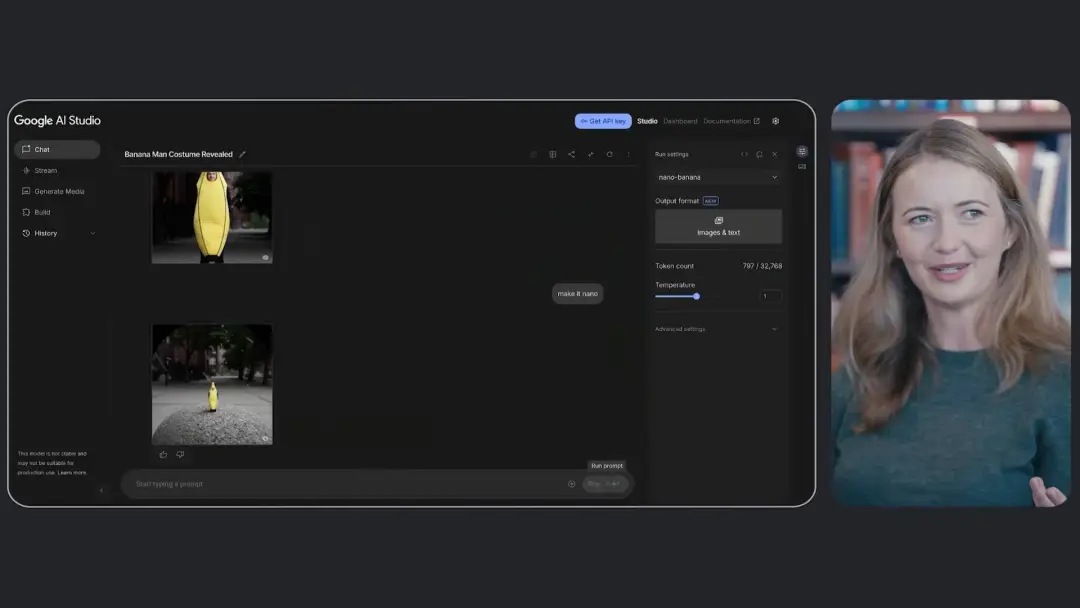Give thumbs down to the response

[x=180, y=454]
